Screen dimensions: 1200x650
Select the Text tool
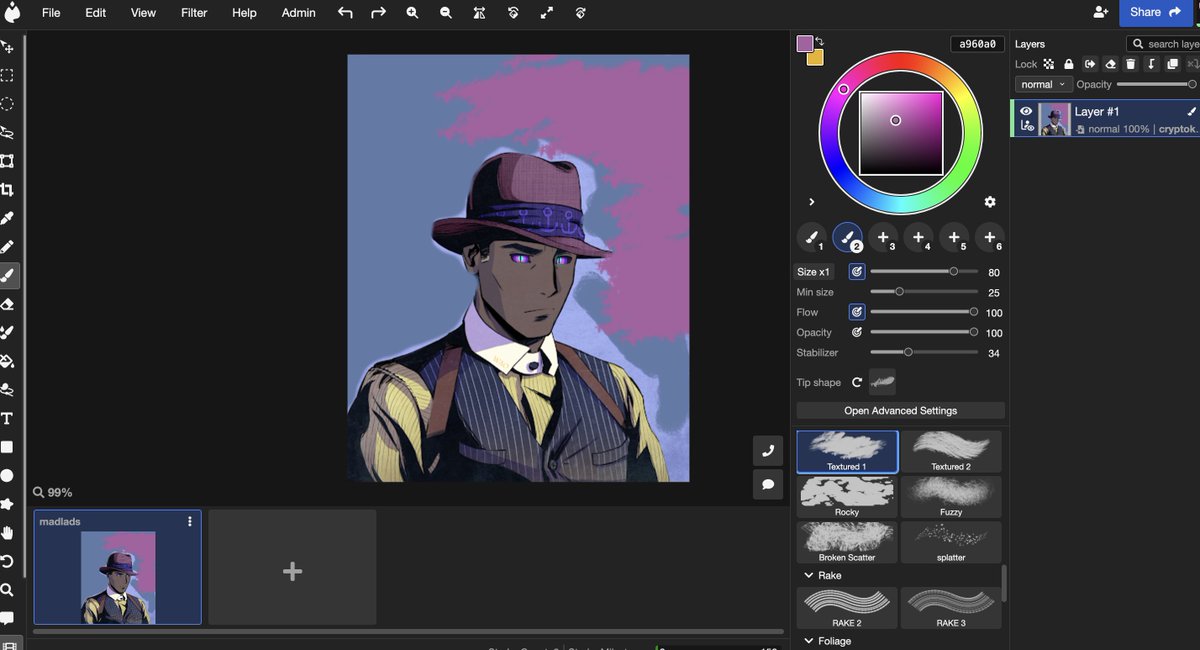(x=7, y=418)
